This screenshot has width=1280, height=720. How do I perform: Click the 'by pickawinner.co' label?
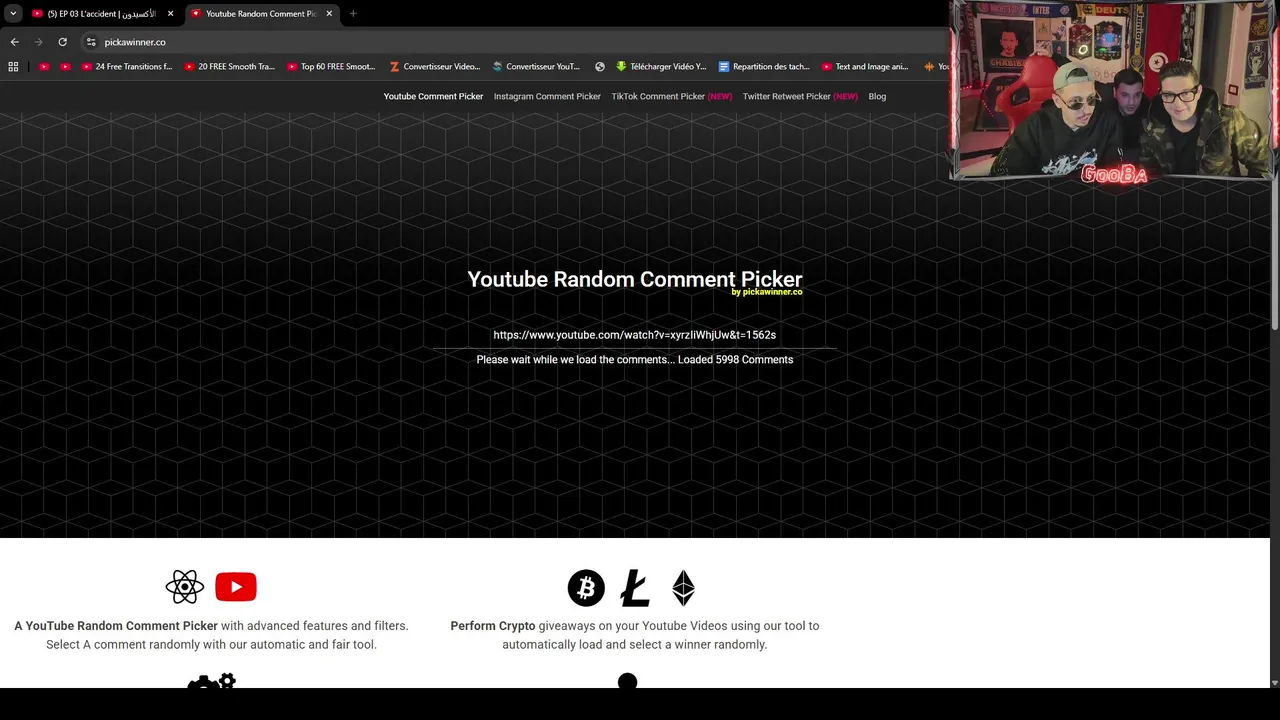pos(767,292)
